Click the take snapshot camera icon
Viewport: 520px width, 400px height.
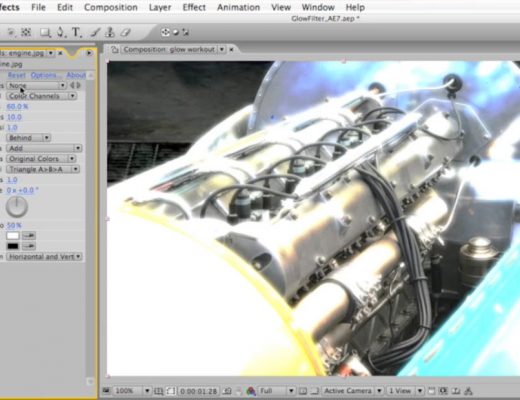pos(227,391)
